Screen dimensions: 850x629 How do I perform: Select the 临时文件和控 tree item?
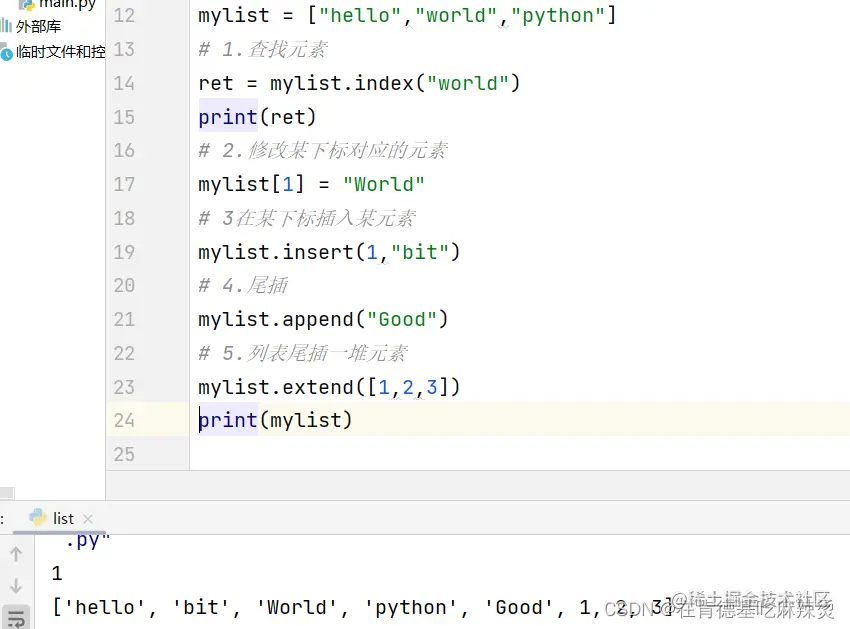click(x=60, y=52)
